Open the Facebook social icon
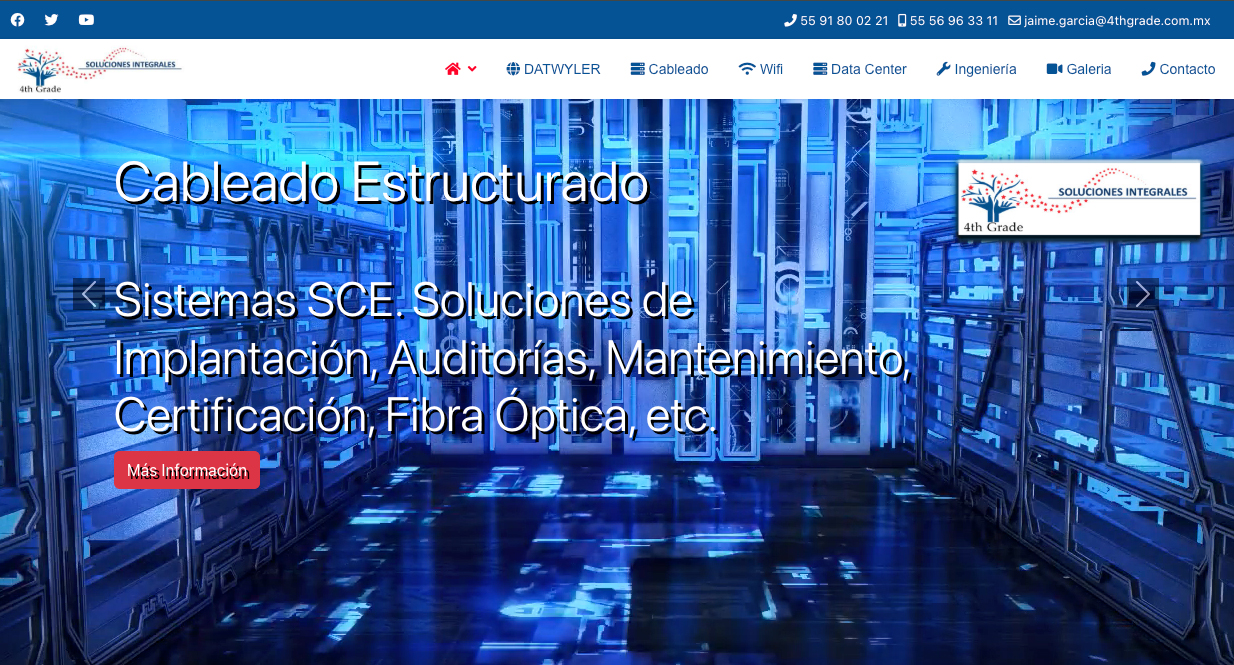 (x=17, y=20)
